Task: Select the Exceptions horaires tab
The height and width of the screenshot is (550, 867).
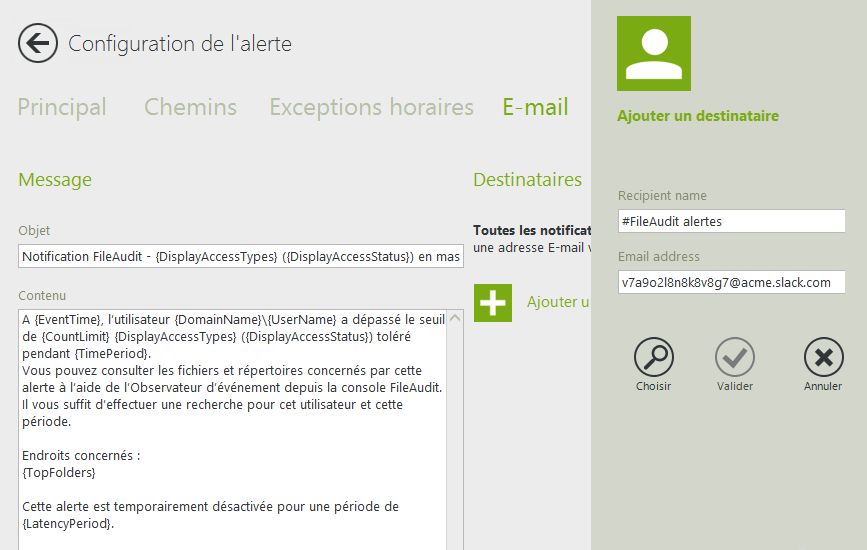Action: coord(371,107)
